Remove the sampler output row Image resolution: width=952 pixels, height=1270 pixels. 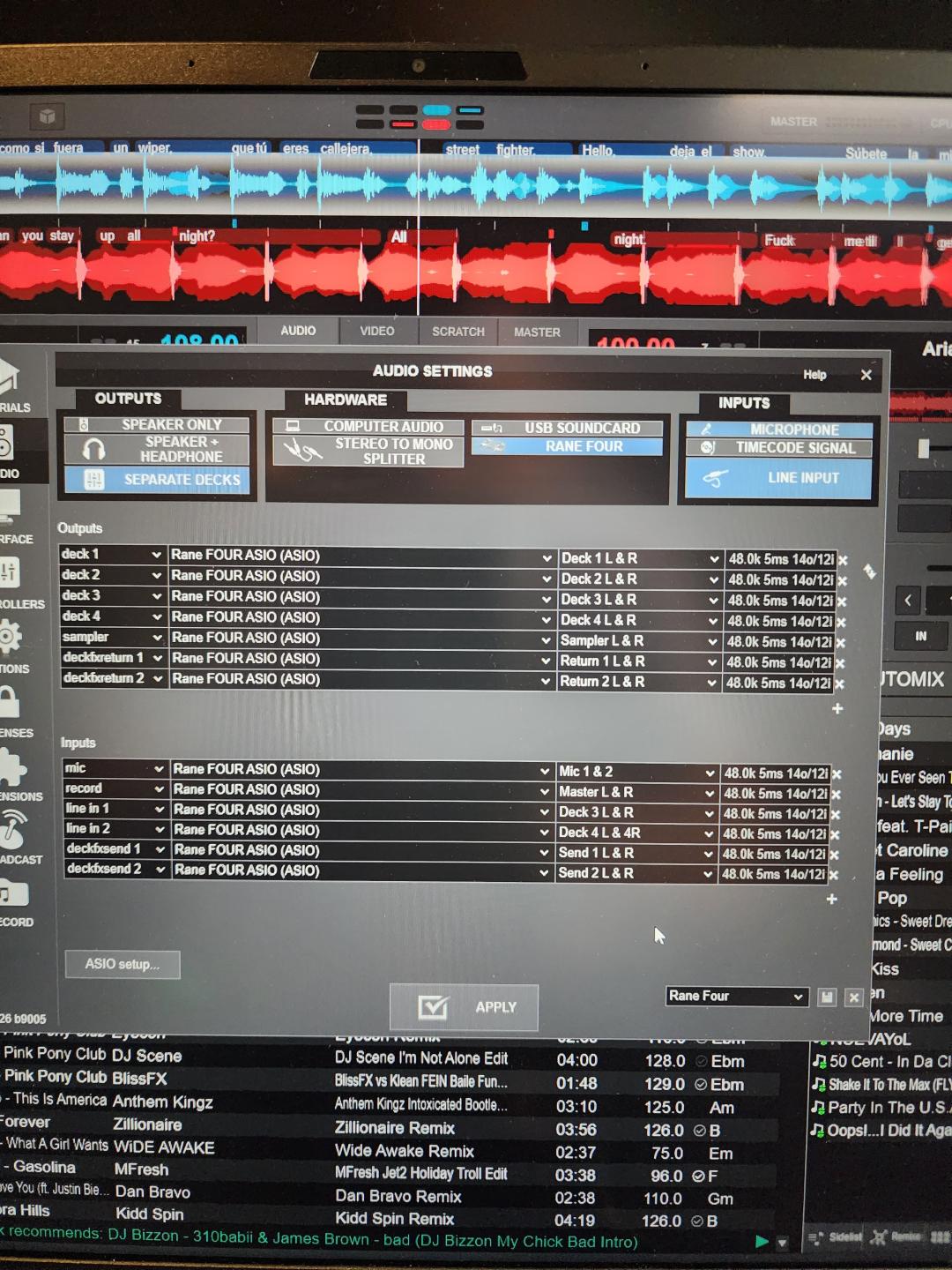click(x=840, y=643)
